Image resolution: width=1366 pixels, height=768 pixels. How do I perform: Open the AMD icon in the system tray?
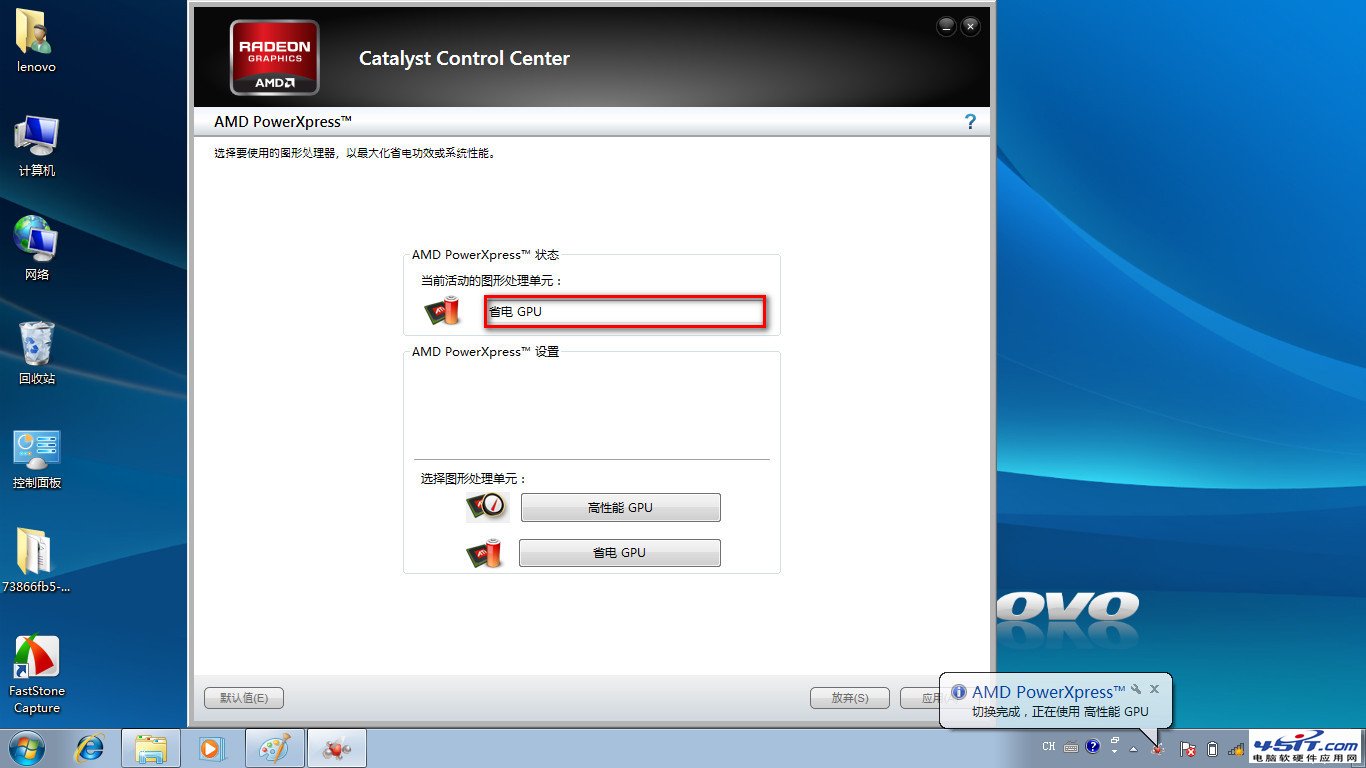point(1157,748)
